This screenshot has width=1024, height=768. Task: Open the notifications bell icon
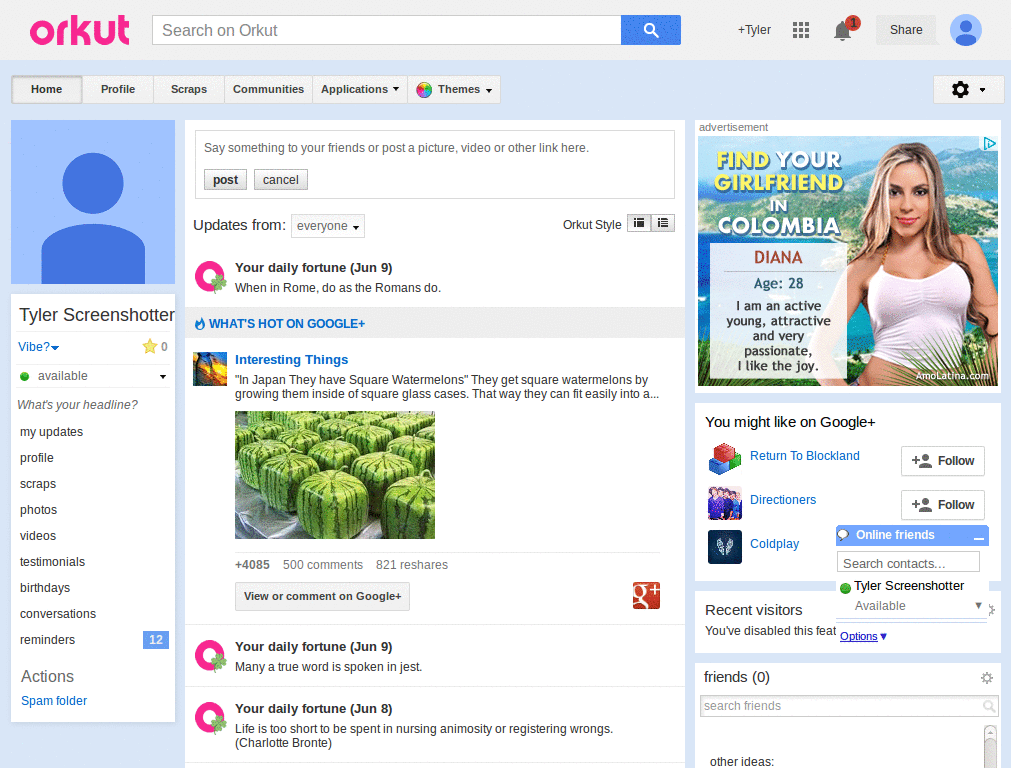coord(842,31)
